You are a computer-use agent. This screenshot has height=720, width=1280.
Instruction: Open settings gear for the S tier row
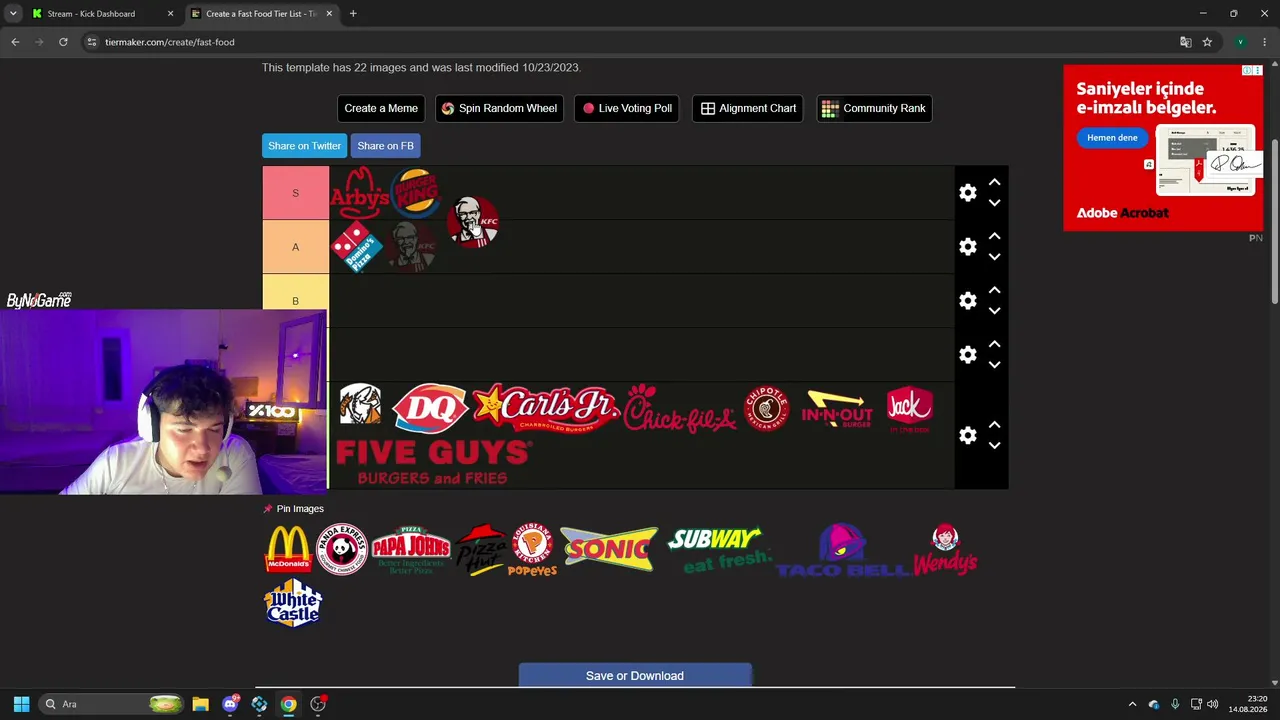(x=968, y=193)
